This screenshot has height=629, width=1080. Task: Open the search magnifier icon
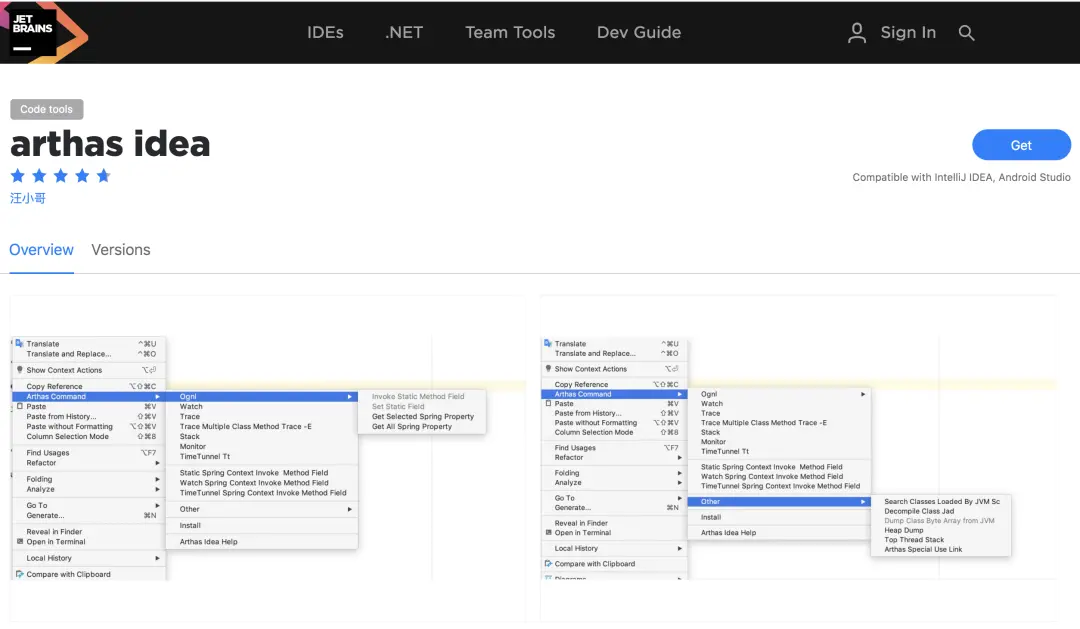[966, 32]
